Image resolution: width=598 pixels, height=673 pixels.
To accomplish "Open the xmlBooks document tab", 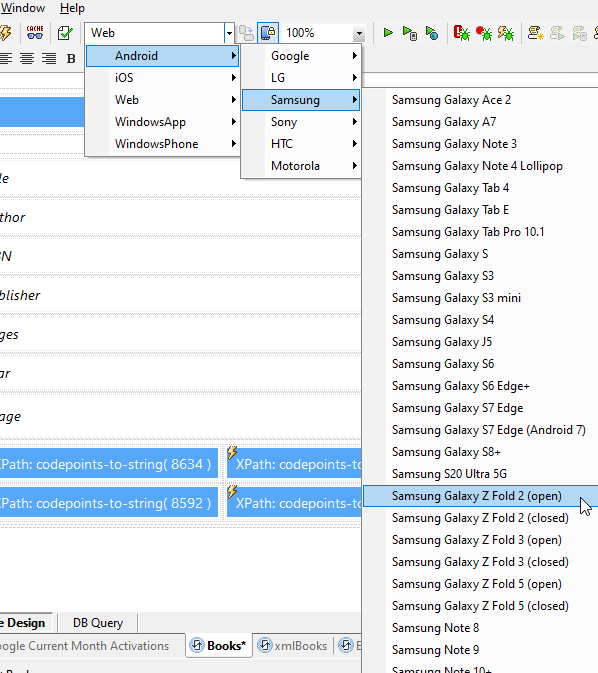I will pos(293,646).
